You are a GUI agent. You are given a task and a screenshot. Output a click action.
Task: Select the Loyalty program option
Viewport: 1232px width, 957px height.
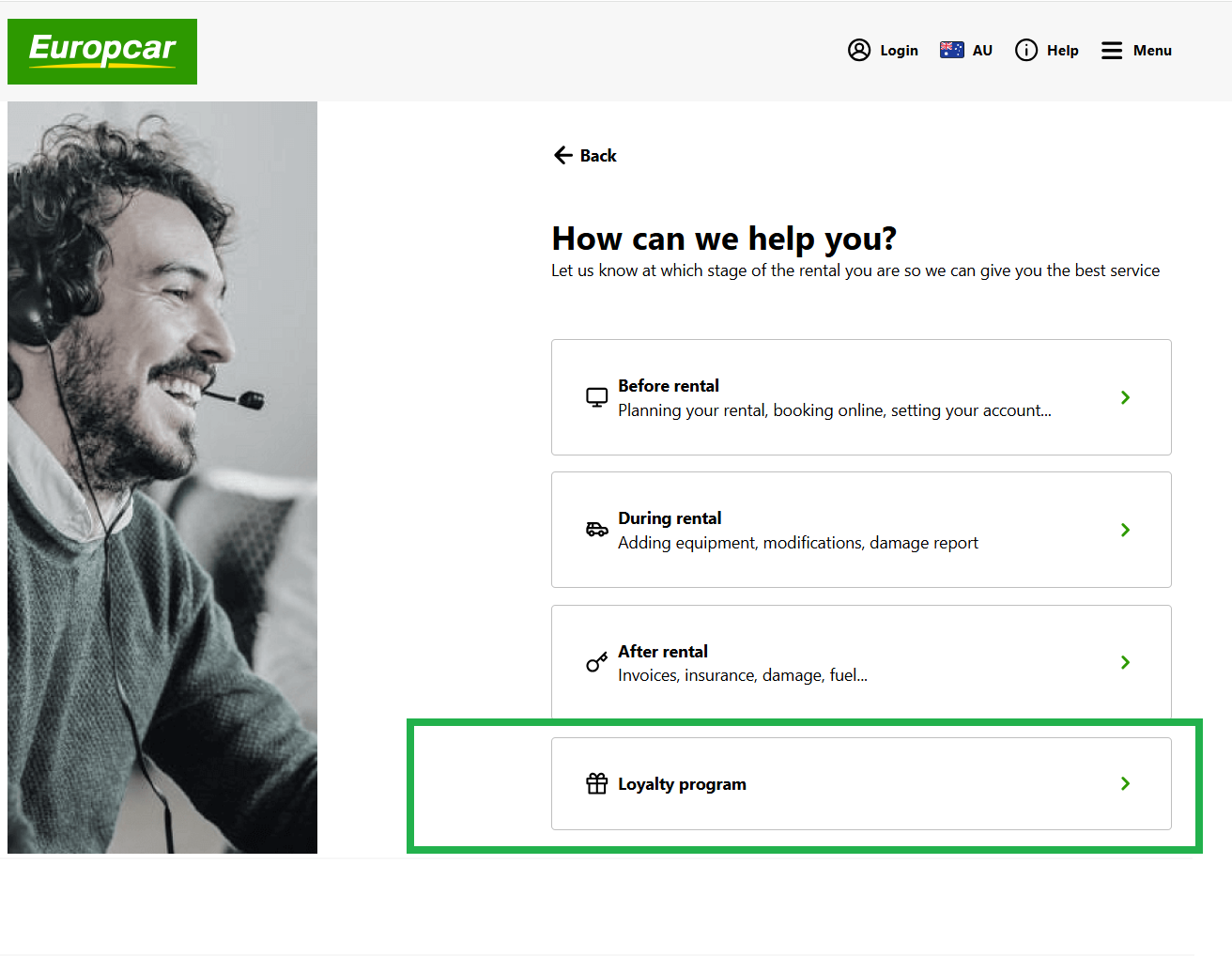(x=861, y=783)
